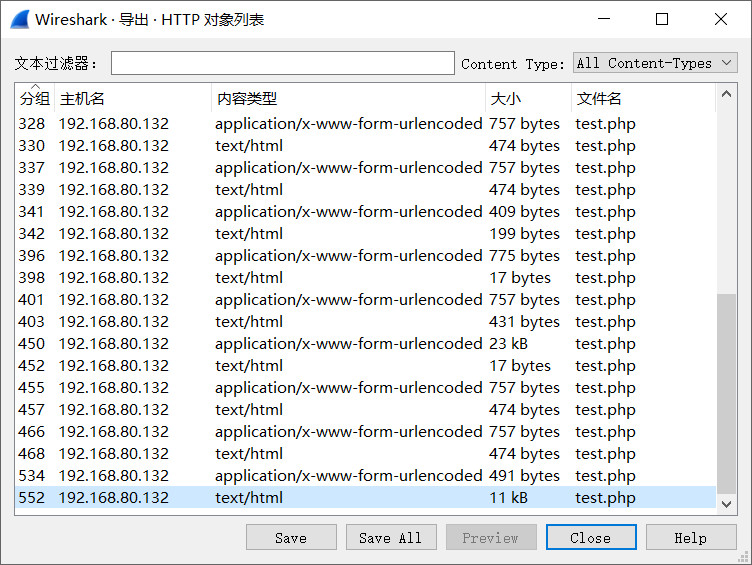This screenshot has width=752, height=565.
Task: Click test.php filename in row 450
Action: coord(605,344)
